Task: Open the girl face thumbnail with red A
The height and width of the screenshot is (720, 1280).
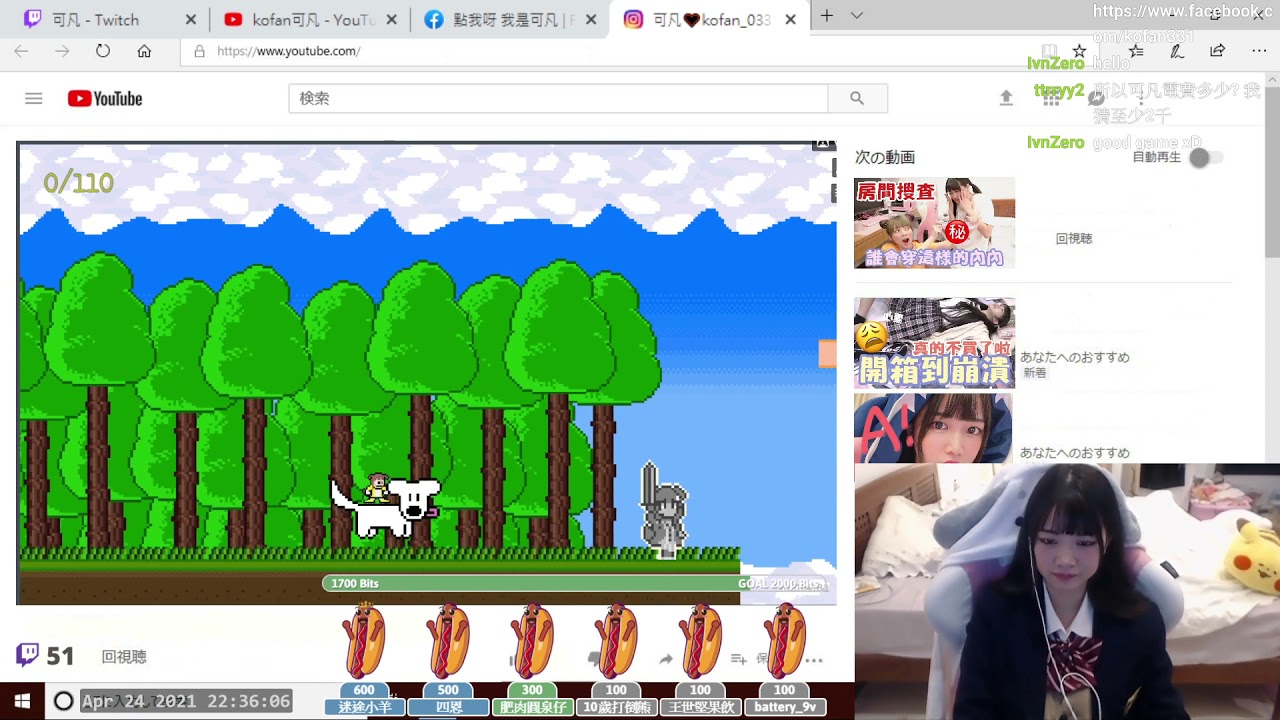Action: [933, 428]
